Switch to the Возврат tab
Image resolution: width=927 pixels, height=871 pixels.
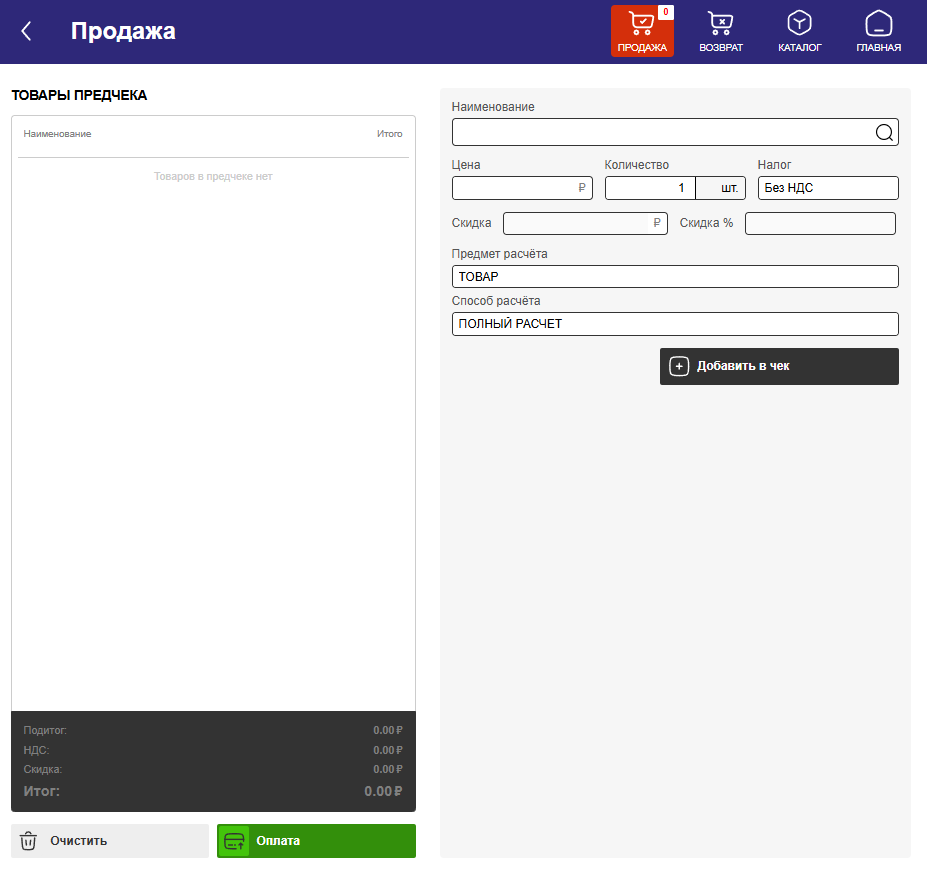click(720, 31)
